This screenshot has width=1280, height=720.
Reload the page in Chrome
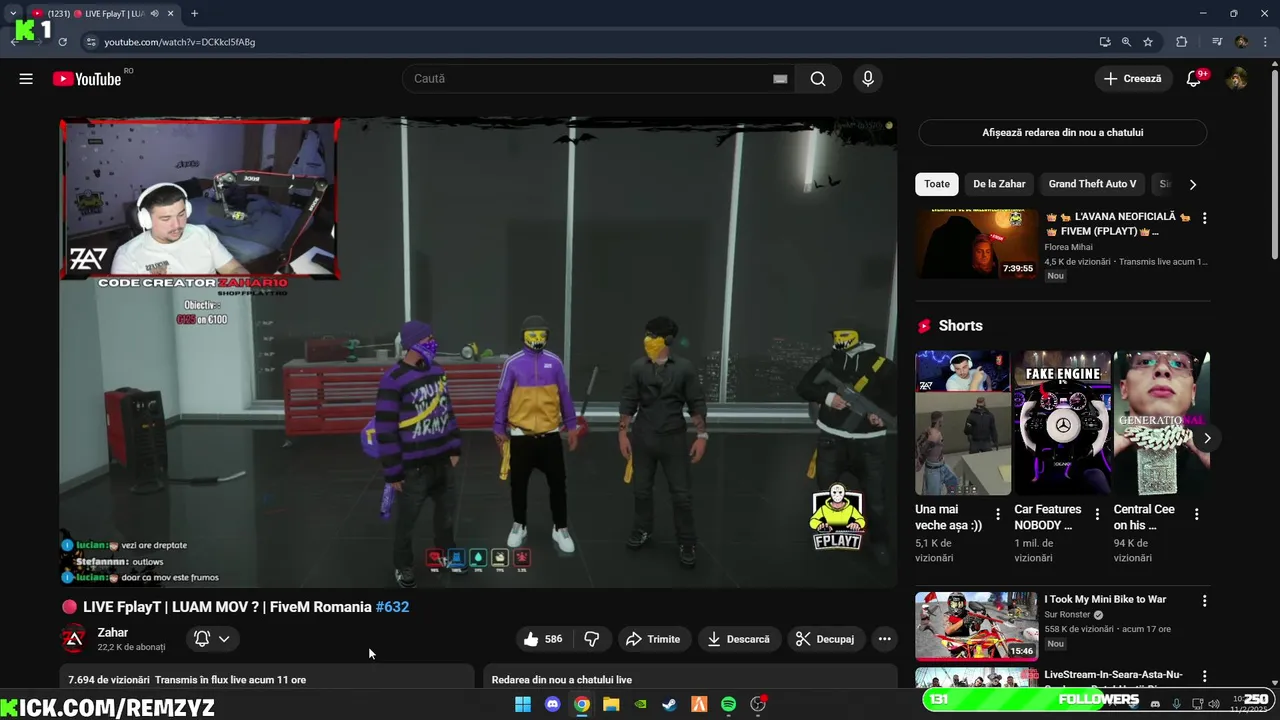tap(62, 42)
